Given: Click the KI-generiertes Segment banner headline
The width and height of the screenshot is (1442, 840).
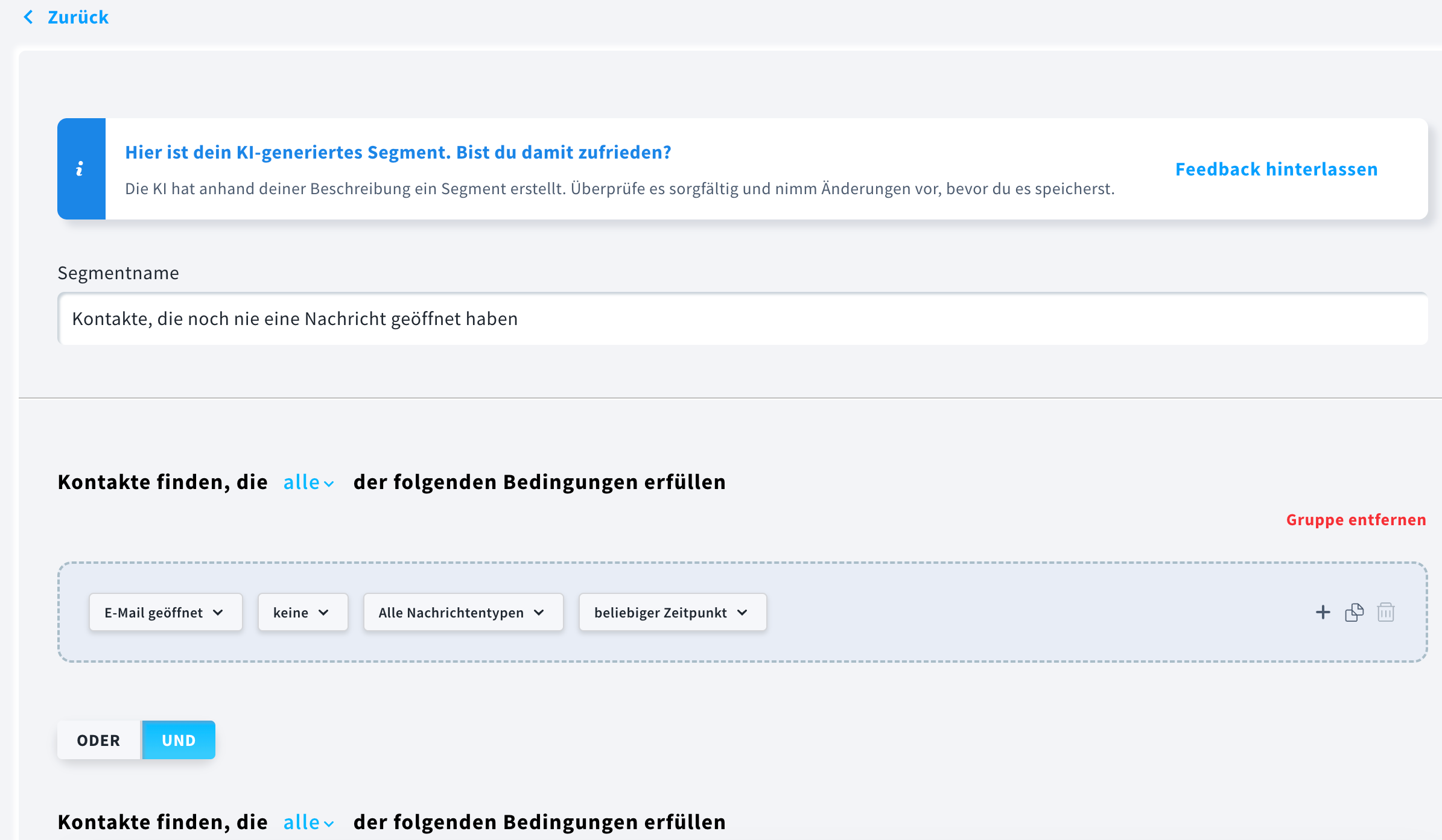Looking at the screenshot, I should point(398,152).
